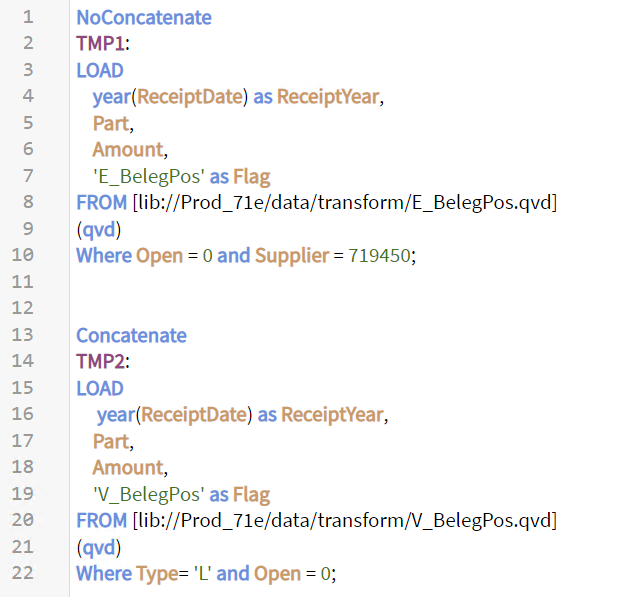638x597 pixels.
Task: Click line number 22 in the gutter
Action: pos(22,573)
